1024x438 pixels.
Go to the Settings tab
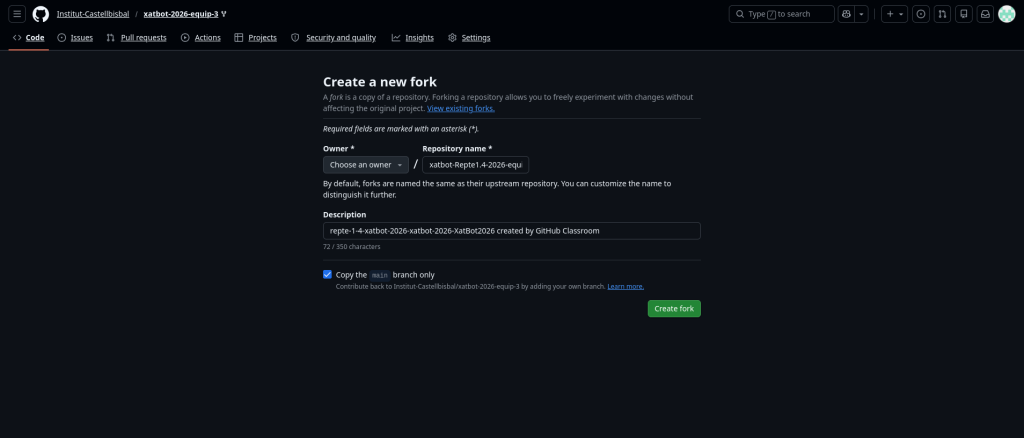pyautogui.click(x=469, y=38)
